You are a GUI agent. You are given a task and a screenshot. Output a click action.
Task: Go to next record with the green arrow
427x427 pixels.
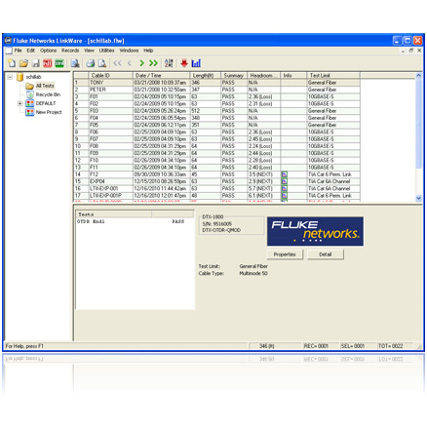click(142, 63)
